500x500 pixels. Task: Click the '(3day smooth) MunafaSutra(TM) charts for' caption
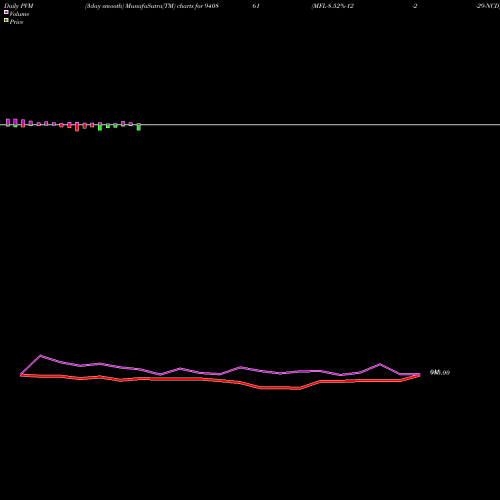click(144, 6)
